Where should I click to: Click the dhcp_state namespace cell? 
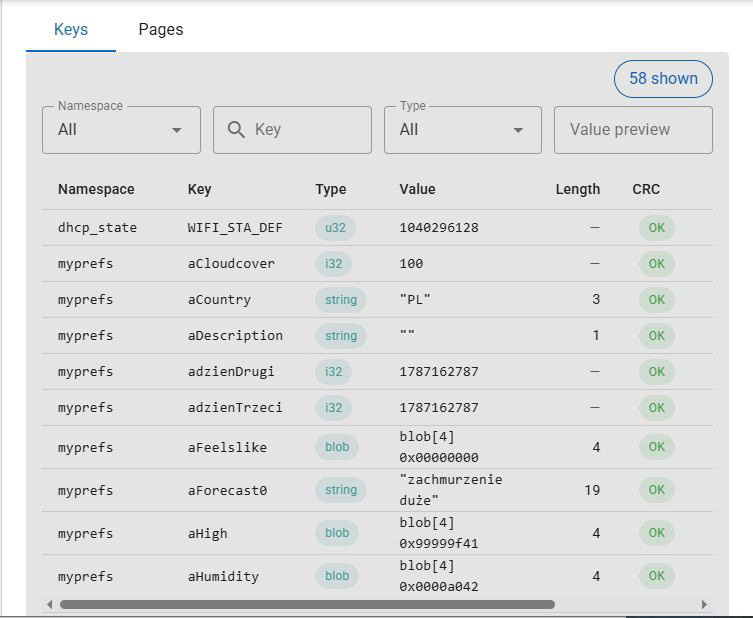click(x=97, y=228)
